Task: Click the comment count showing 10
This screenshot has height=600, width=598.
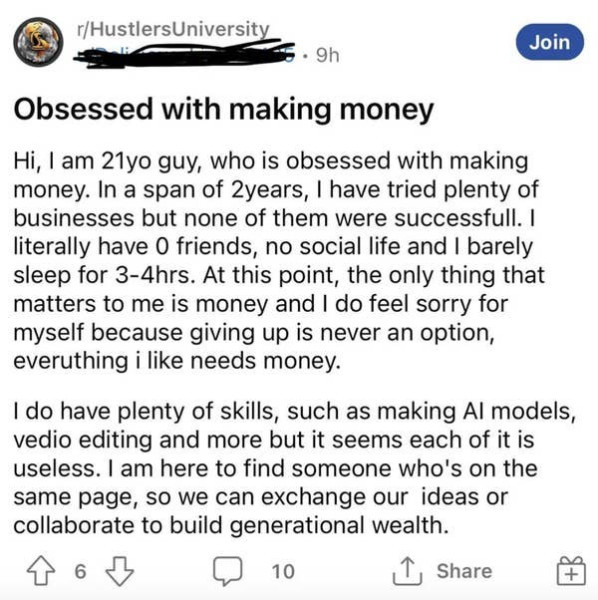Action: point(283,572)
